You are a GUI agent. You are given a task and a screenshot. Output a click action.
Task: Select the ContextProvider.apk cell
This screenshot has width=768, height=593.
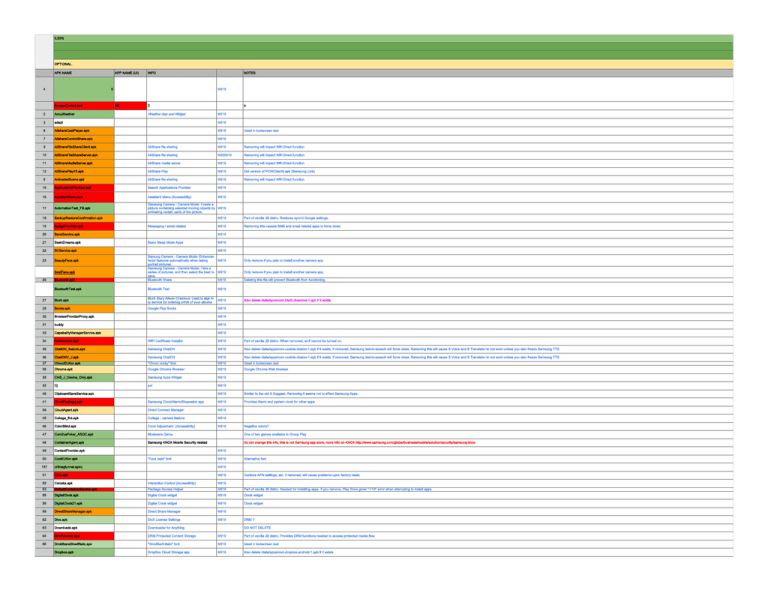(84, 451)
